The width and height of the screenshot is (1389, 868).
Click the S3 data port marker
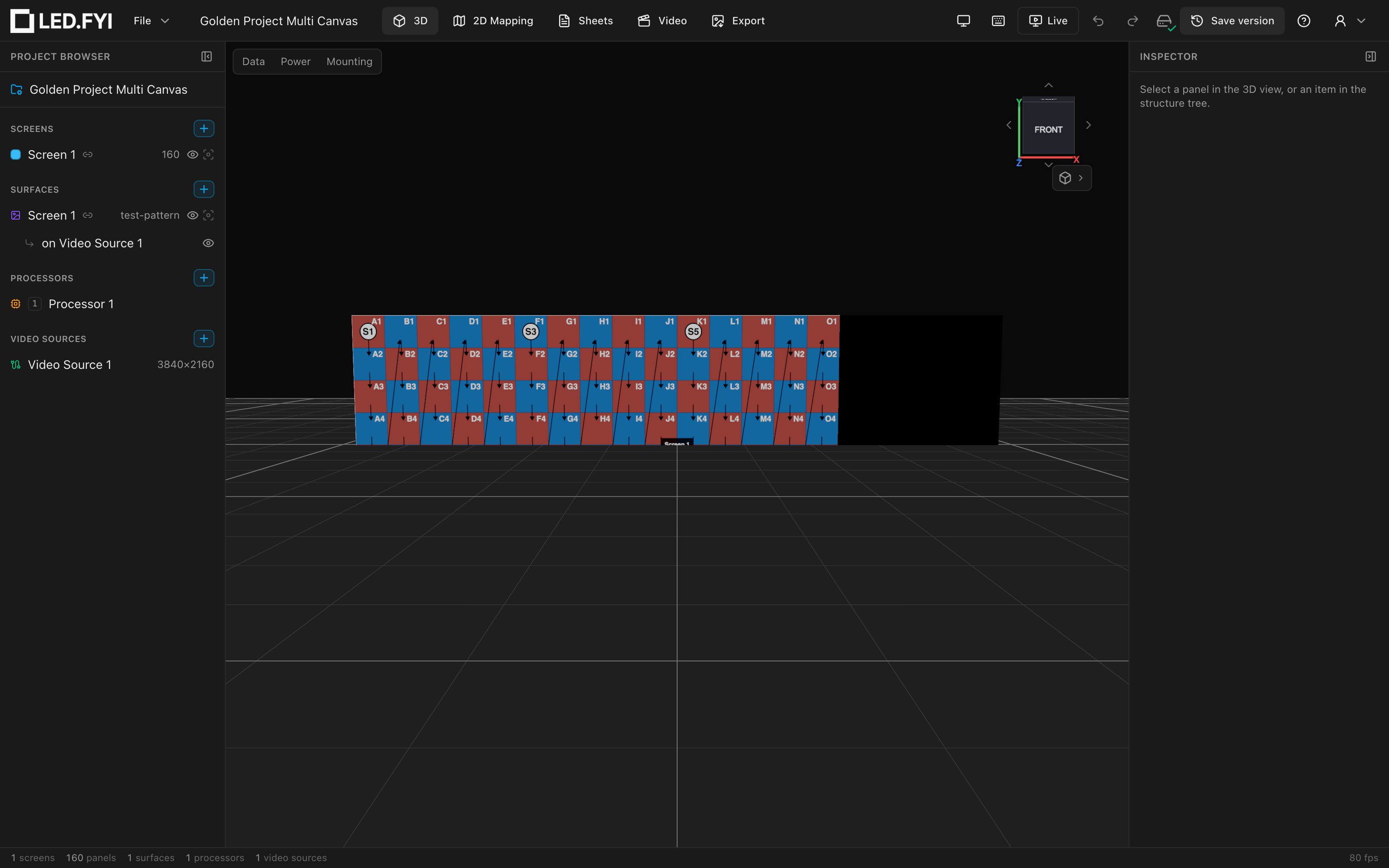click(530, 331)
